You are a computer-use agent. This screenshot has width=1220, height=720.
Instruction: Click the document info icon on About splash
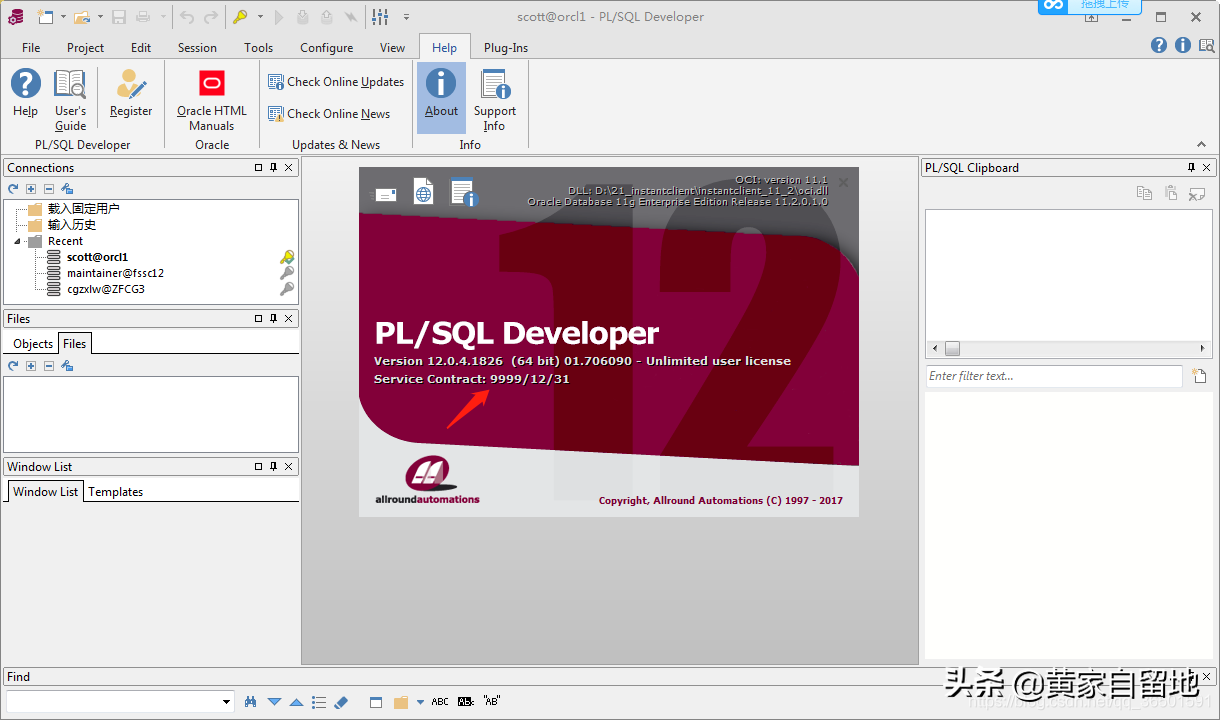pyautogui.click(x=463, y=192)
